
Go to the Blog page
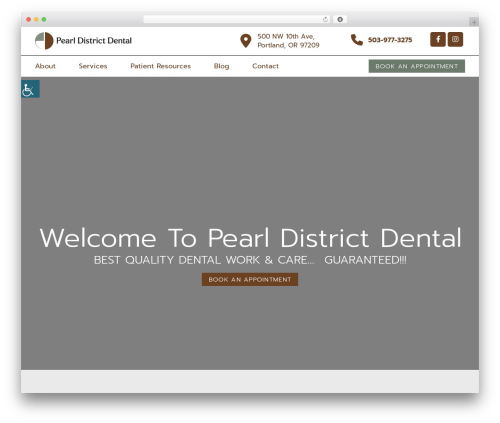click(x=222, y=66)
